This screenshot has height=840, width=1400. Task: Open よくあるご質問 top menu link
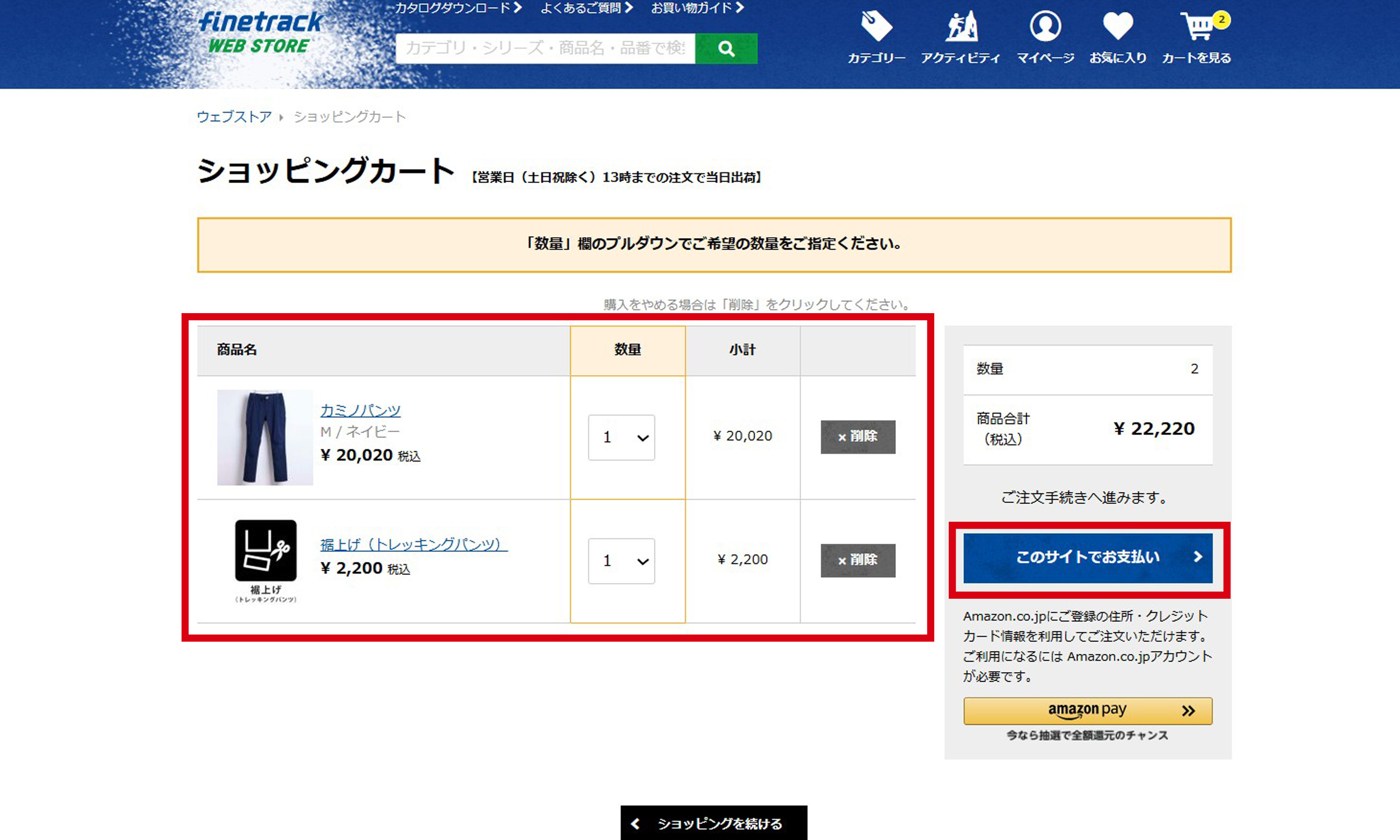[x=586, y=8]
